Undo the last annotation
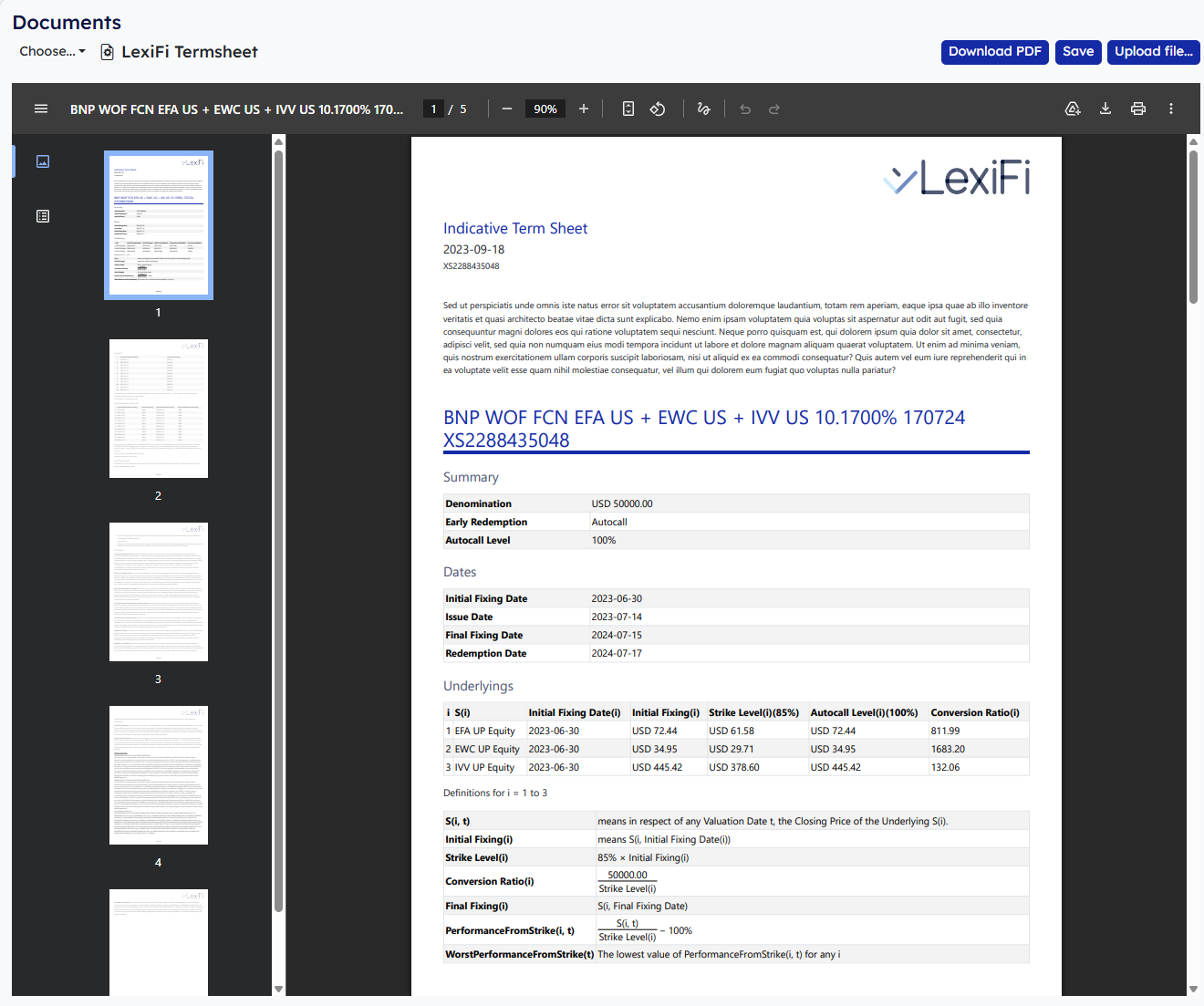Viewport: 1204px width, 1006px height. 745,109
